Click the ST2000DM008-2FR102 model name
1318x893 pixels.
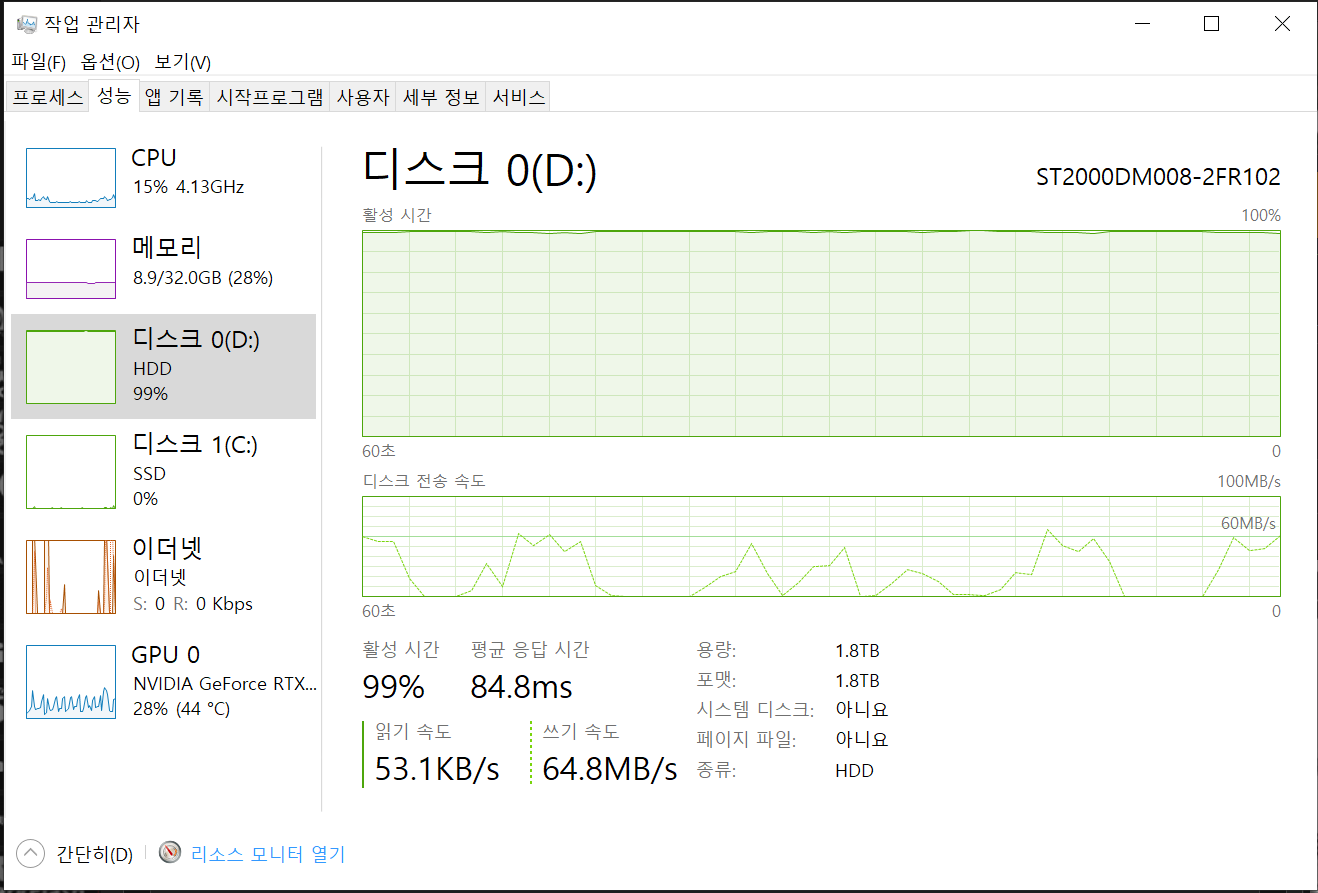1158,177
